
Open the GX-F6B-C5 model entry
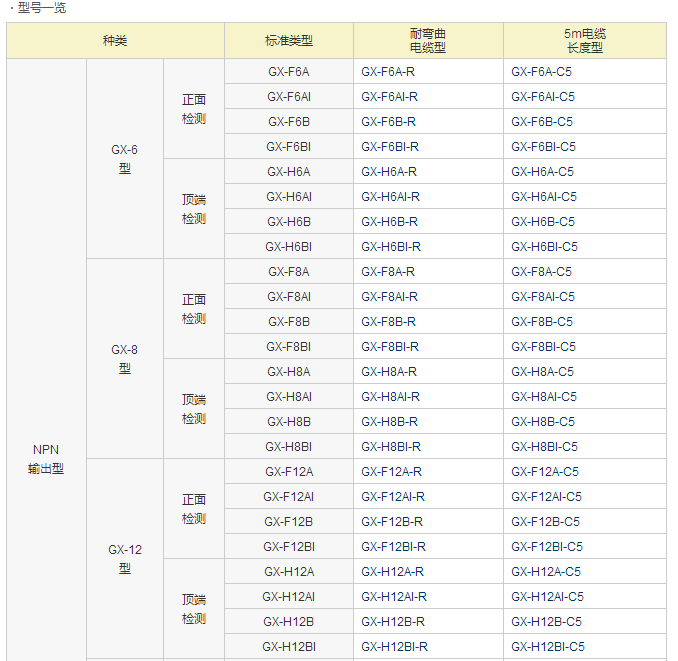pos(541,122)
